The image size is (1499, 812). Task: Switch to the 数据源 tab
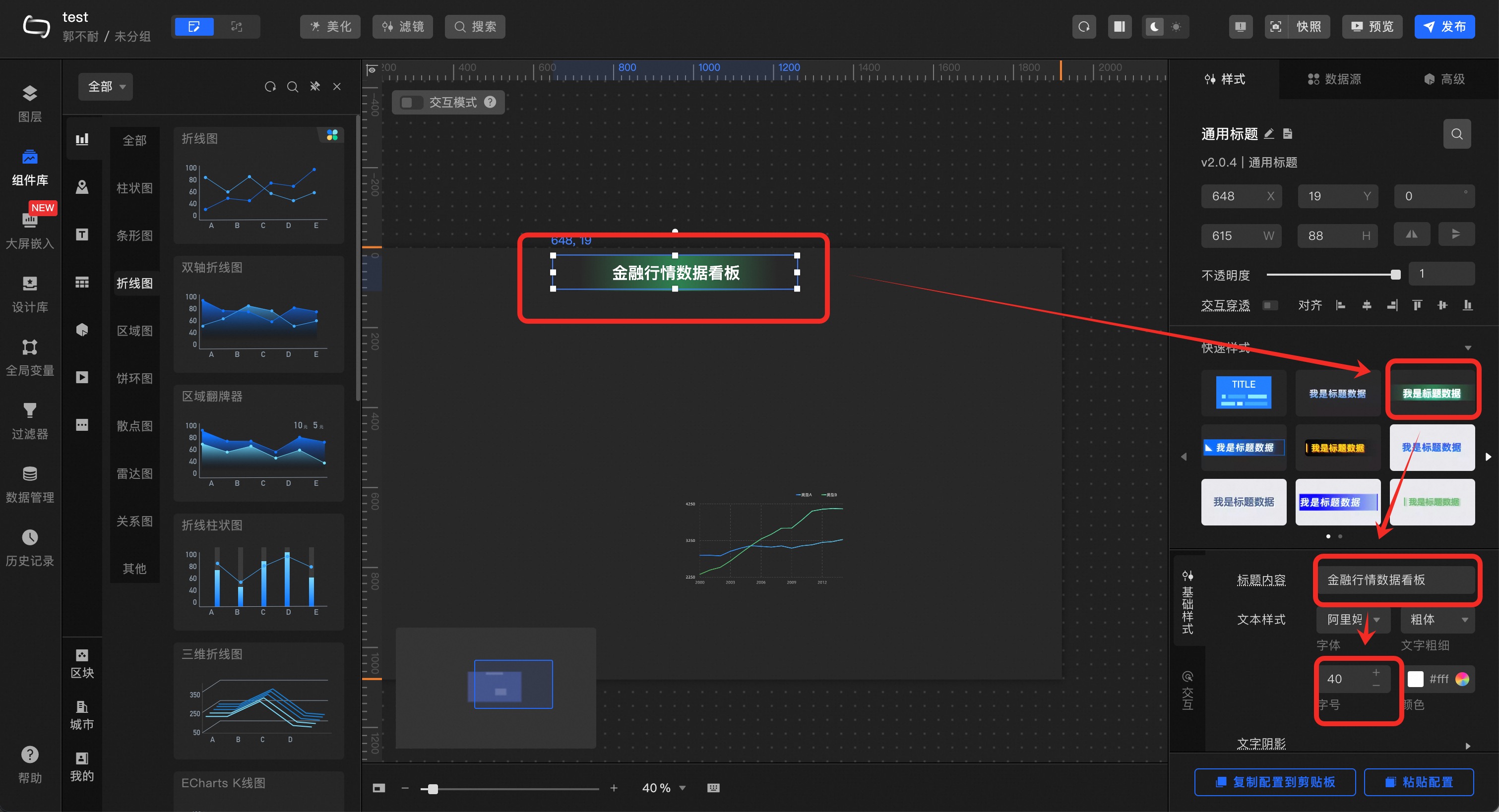[1334, 79]
